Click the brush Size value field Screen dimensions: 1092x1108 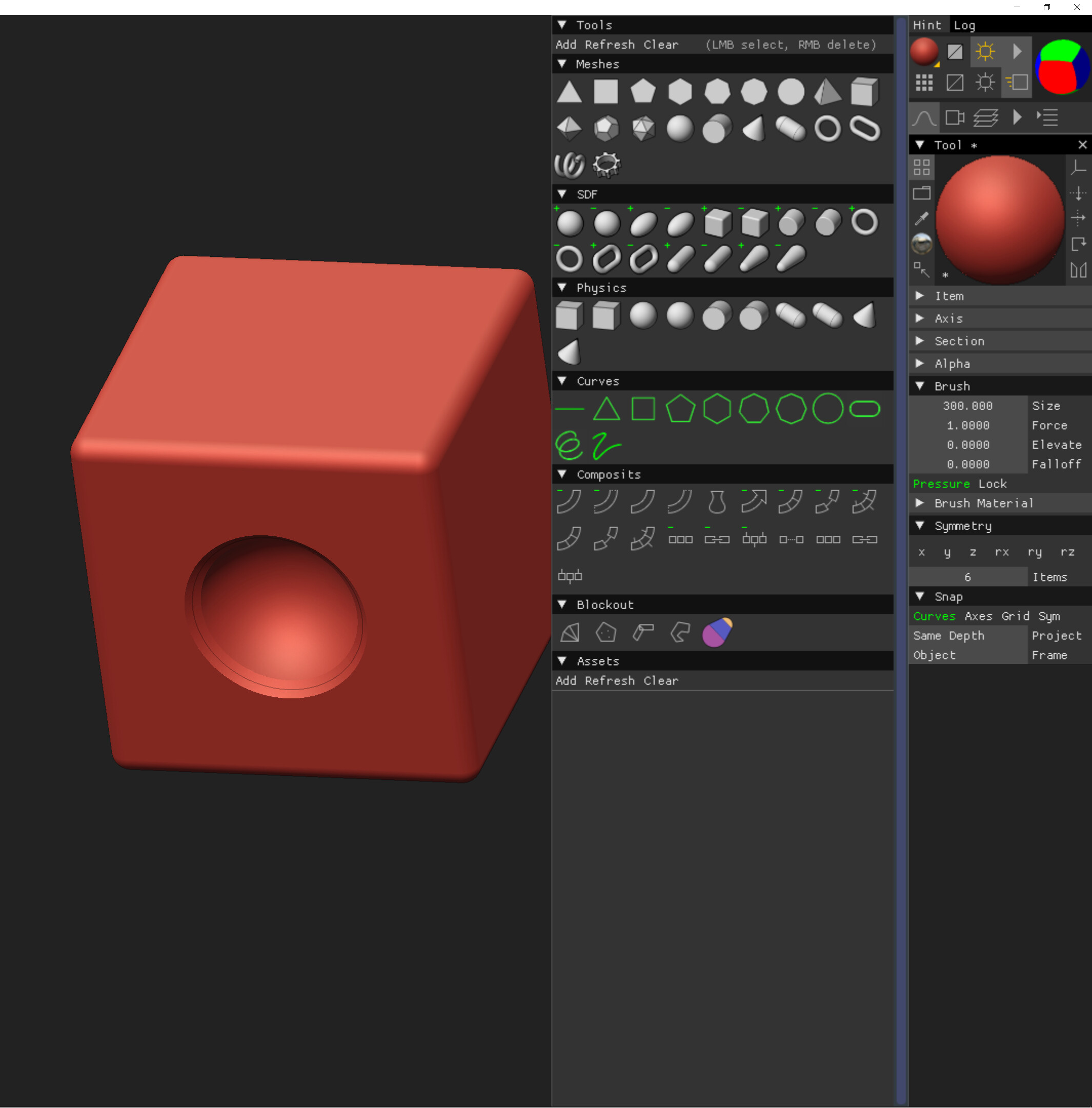968,406
